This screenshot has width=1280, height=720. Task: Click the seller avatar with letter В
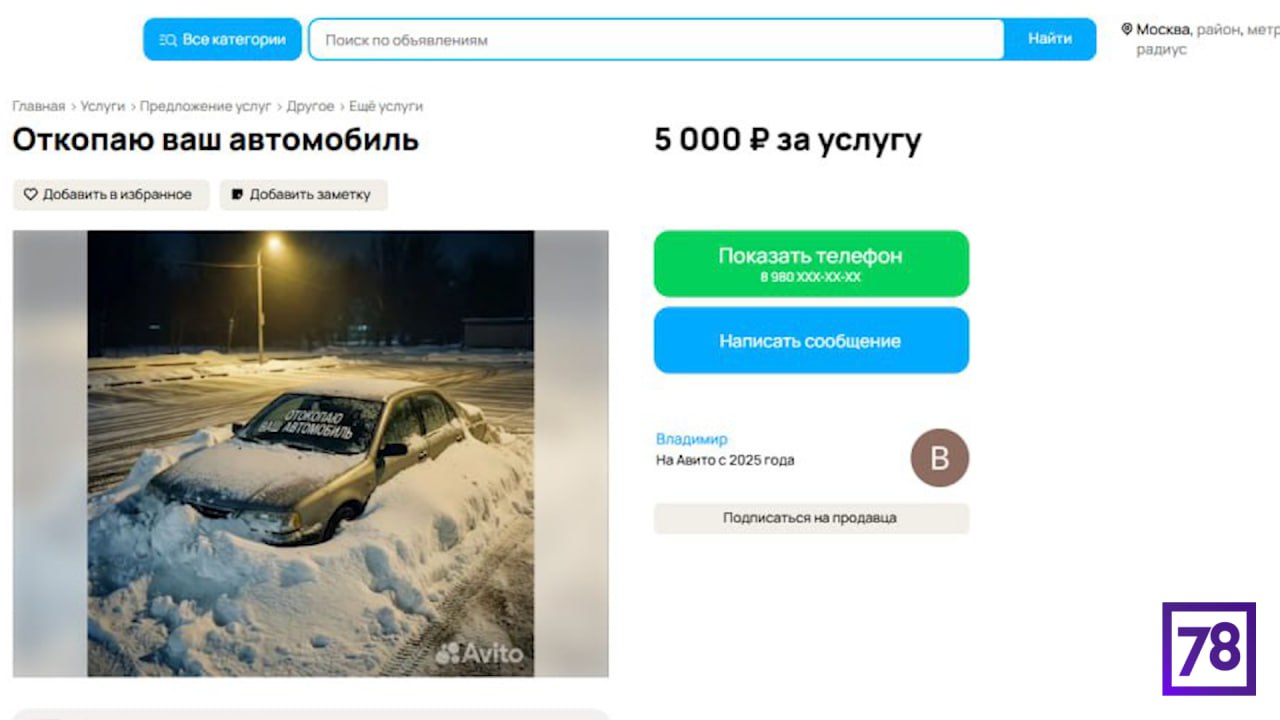click(939, 458)
